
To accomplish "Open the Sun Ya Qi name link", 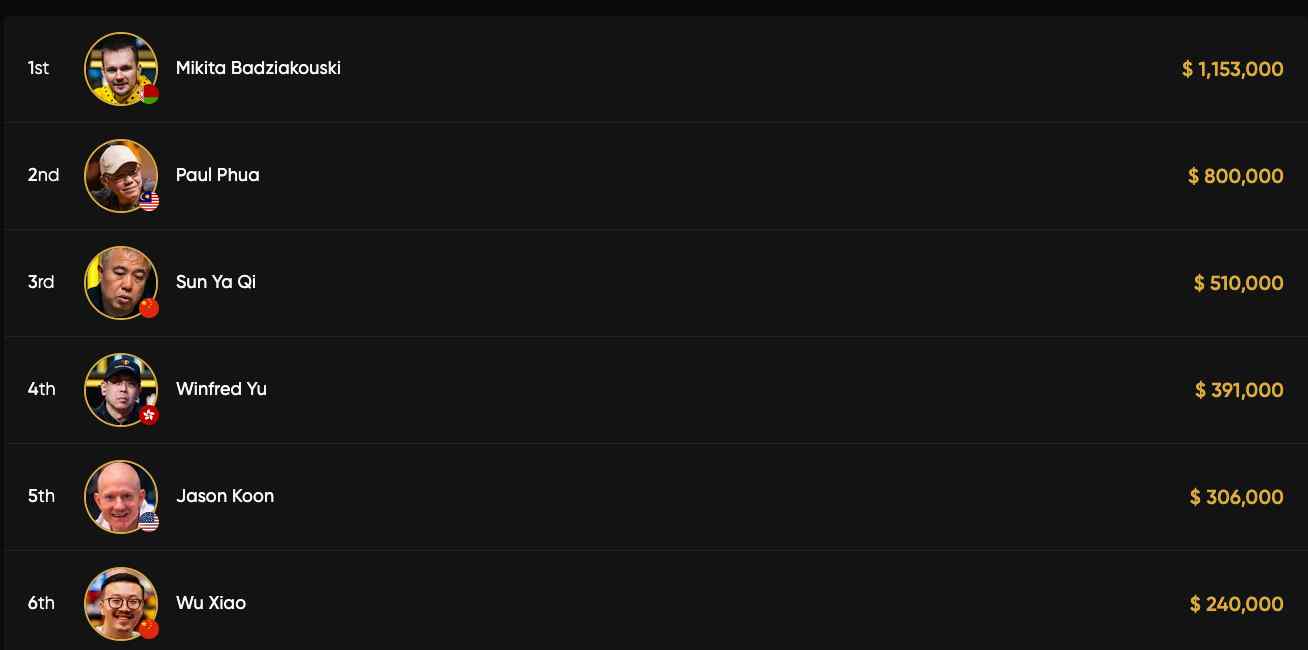I will pyautogui.click(x=215, y=282).
